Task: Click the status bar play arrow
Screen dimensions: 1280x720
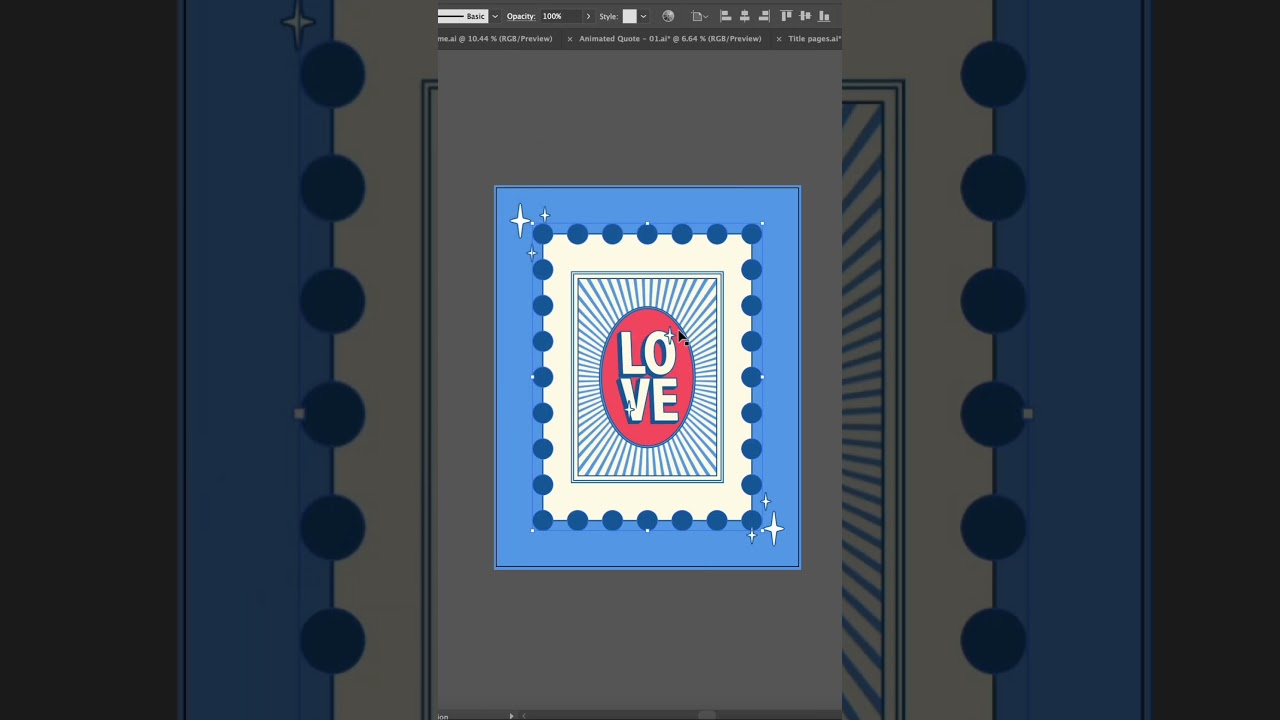Action: (x=511, y=715)
